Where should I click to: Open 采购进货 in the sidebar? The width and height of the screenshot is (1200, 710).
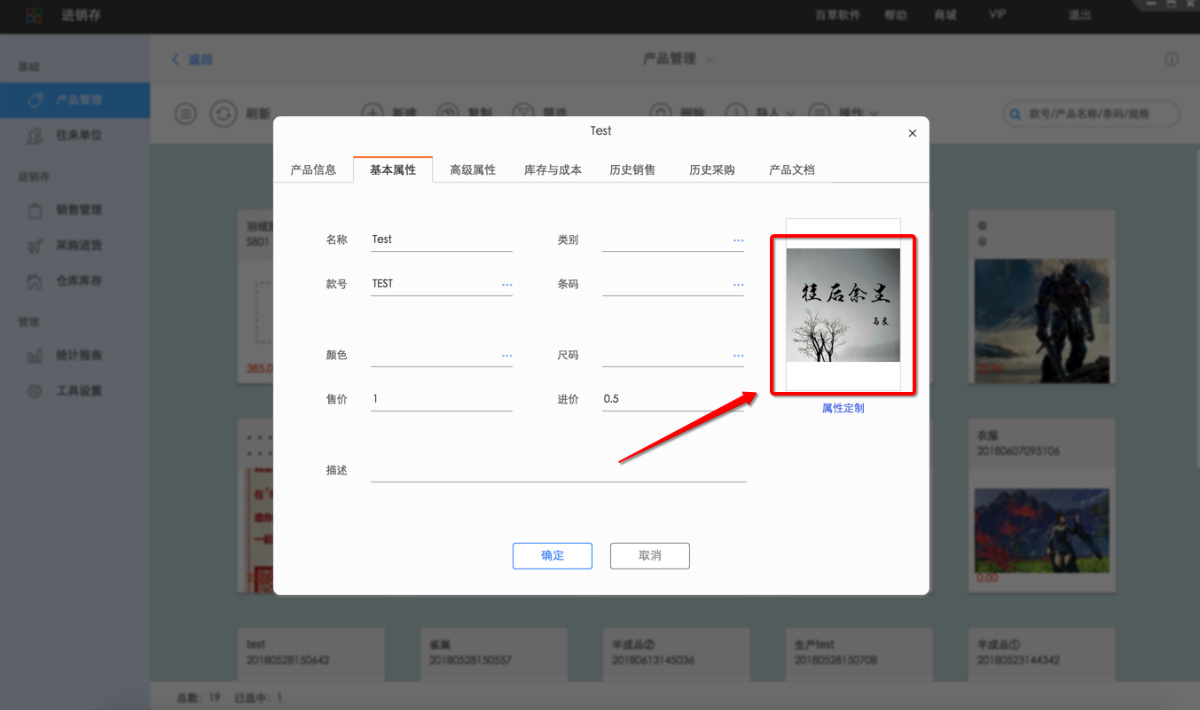point(75,245)
